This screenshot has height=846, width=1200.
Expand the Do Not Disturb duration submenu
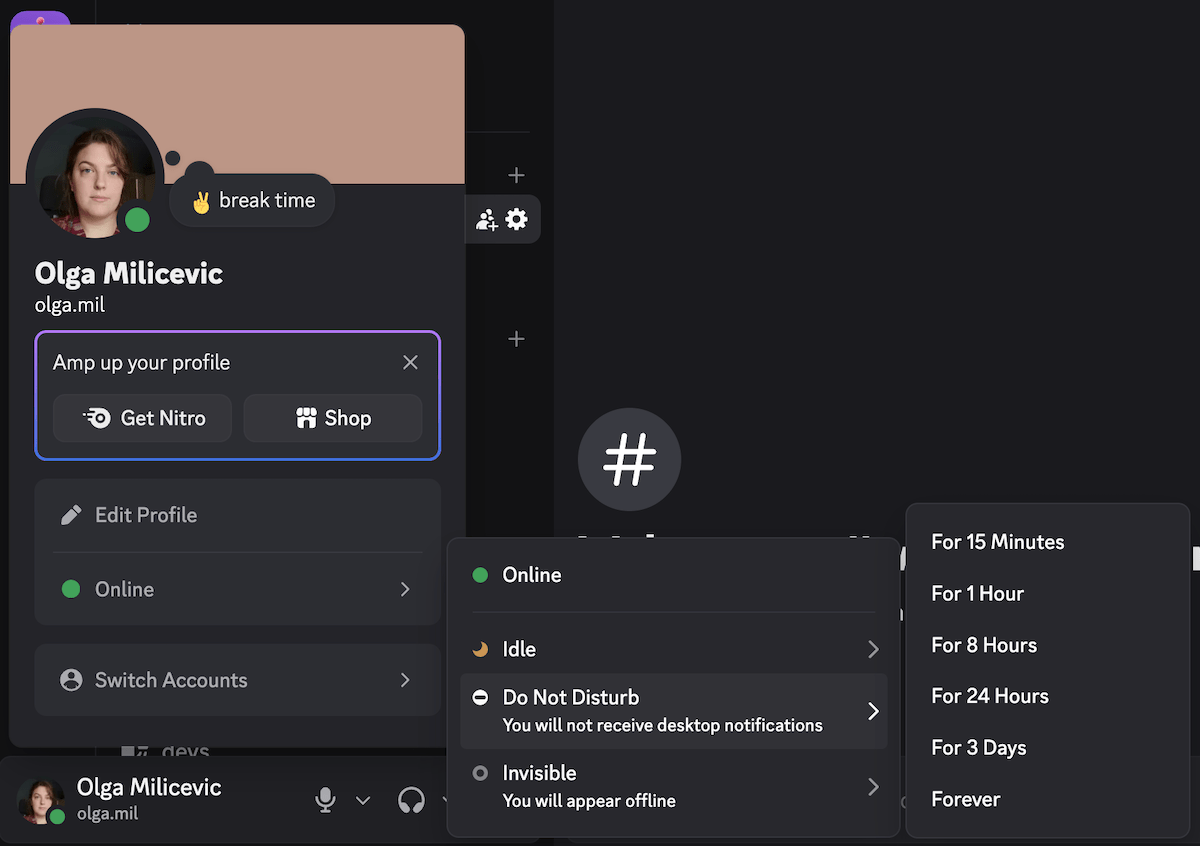873,710
